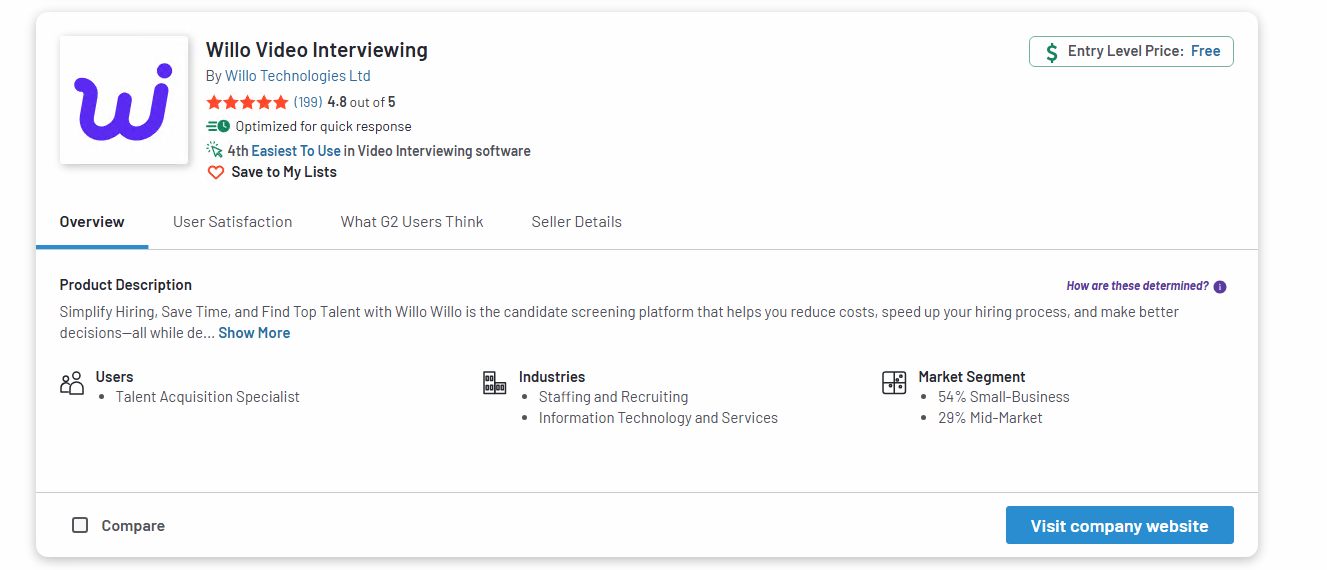Image resolution: width=1327 pixels, height=570 pixels.
Task: Click the quick response clock icon
Action: click(218, 126)
